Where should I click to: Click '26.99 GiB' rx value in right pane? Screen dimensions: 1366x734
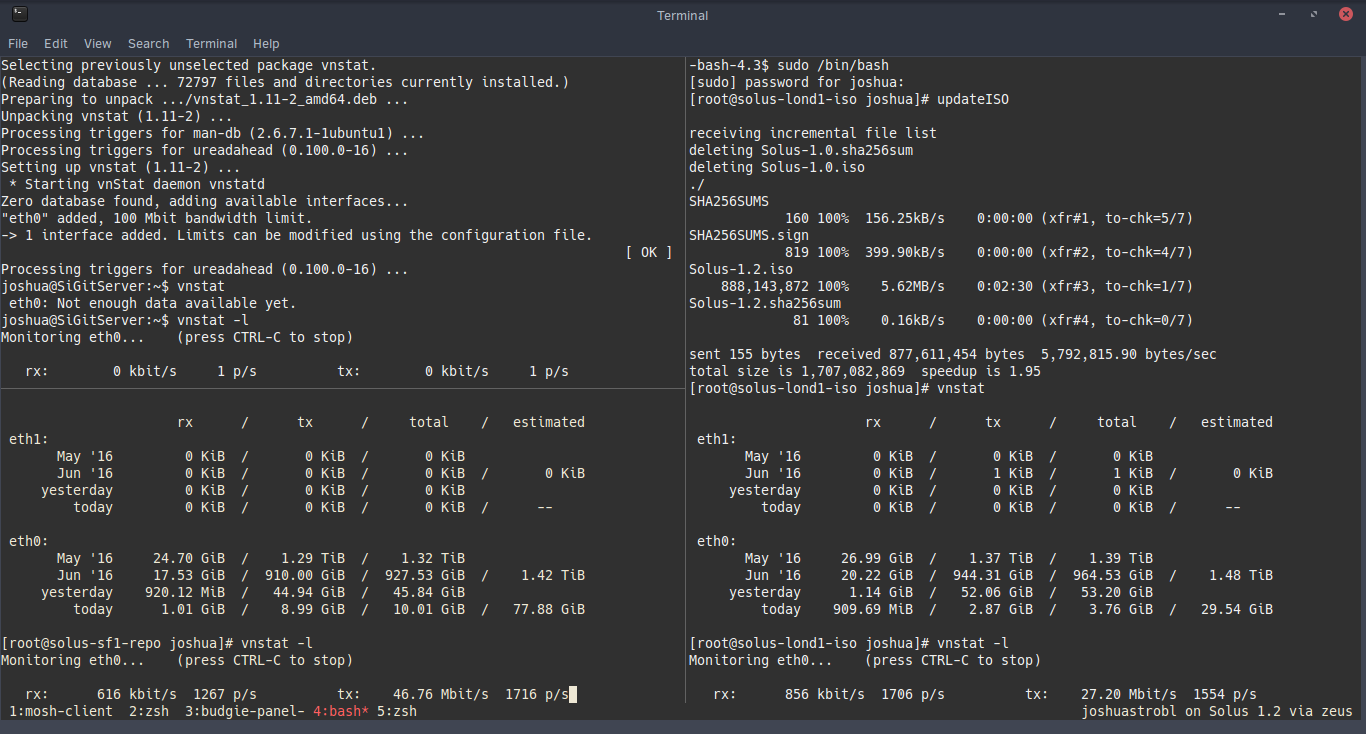coord(877,558)
